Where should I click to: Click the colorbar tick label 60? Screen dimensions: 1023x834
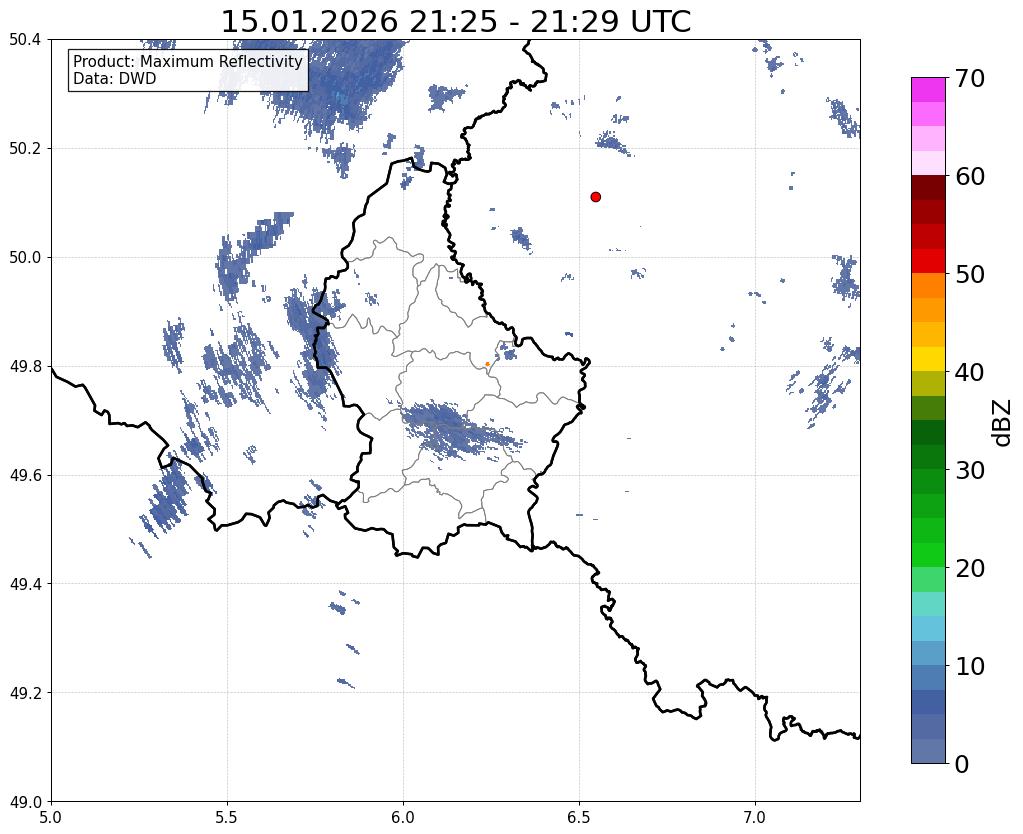pyautogui.click(x=970, y=176)
